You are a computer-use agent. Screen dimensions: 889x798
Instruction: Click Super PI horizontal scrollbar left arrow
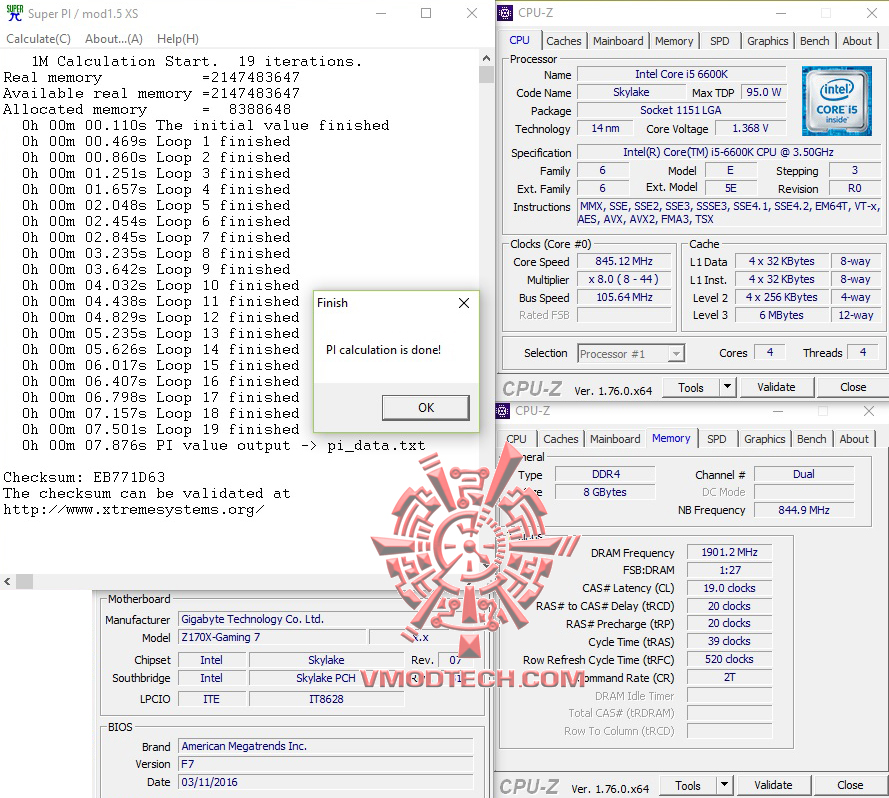tap(7, 581)
